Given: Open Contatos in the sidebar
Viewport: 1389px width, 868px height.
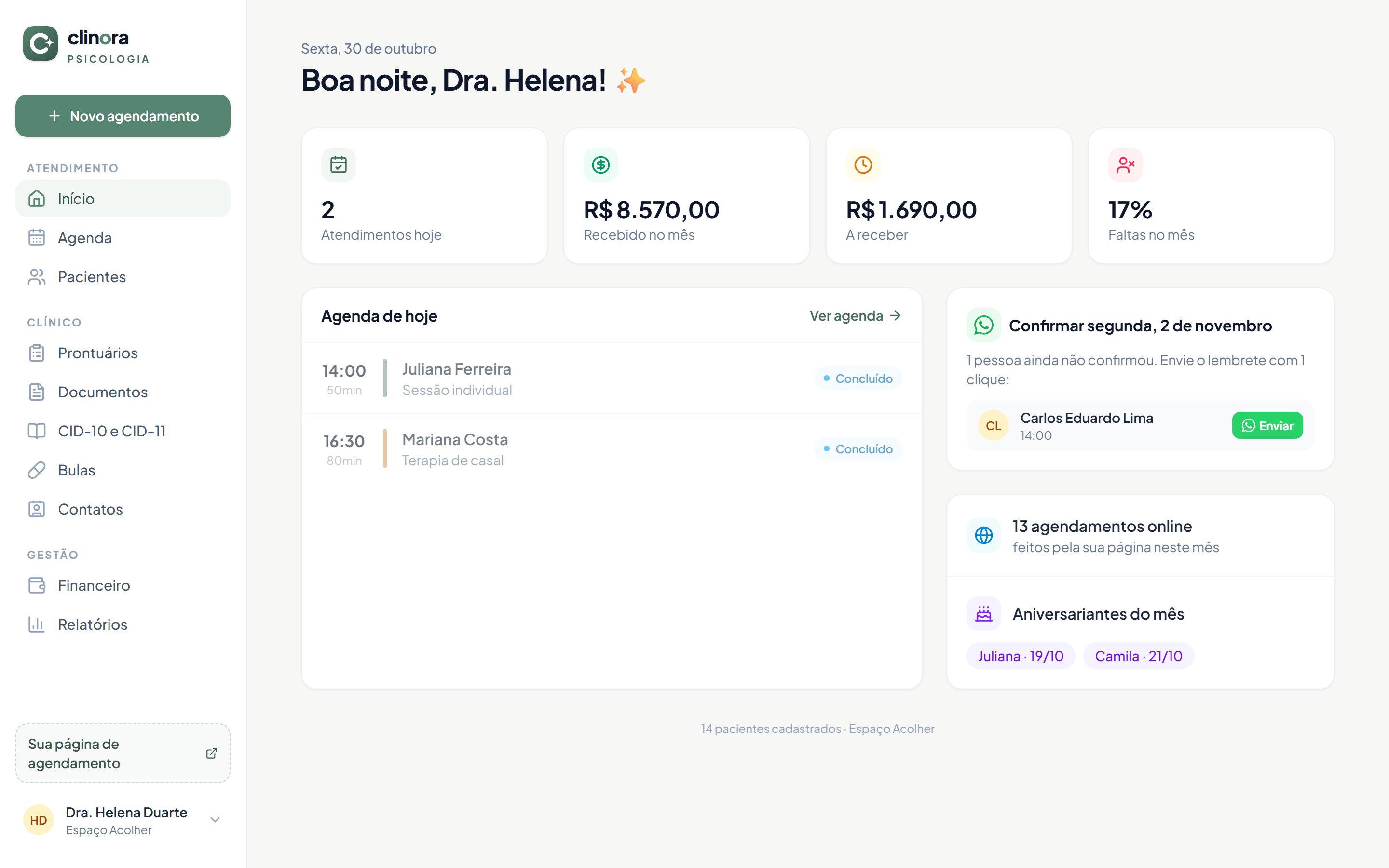Looking at the screenshot, I should [123, 509].
